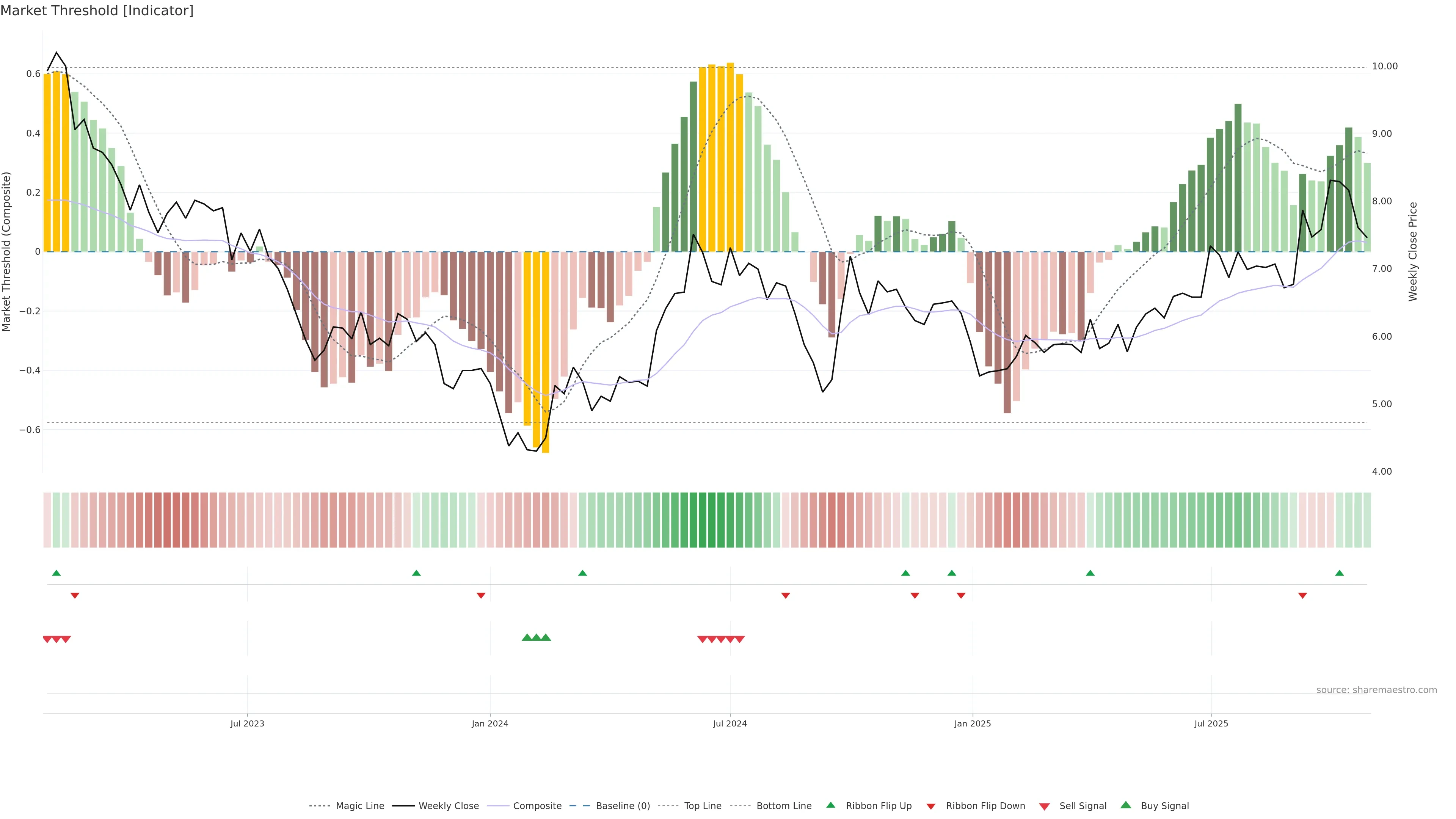Screen dimensions: 1456x819
Task: Click the tallest yellow bar below -0.6
Action: (546, 350)
